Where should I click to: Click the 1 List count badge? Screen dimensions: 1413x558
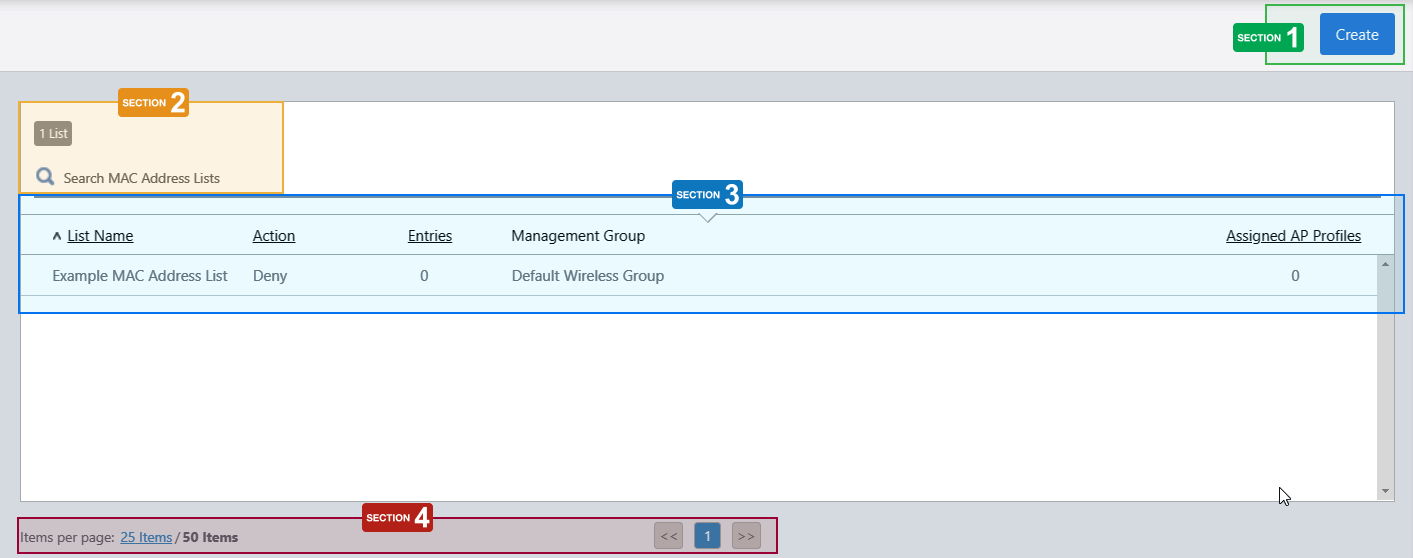[52, 134]
